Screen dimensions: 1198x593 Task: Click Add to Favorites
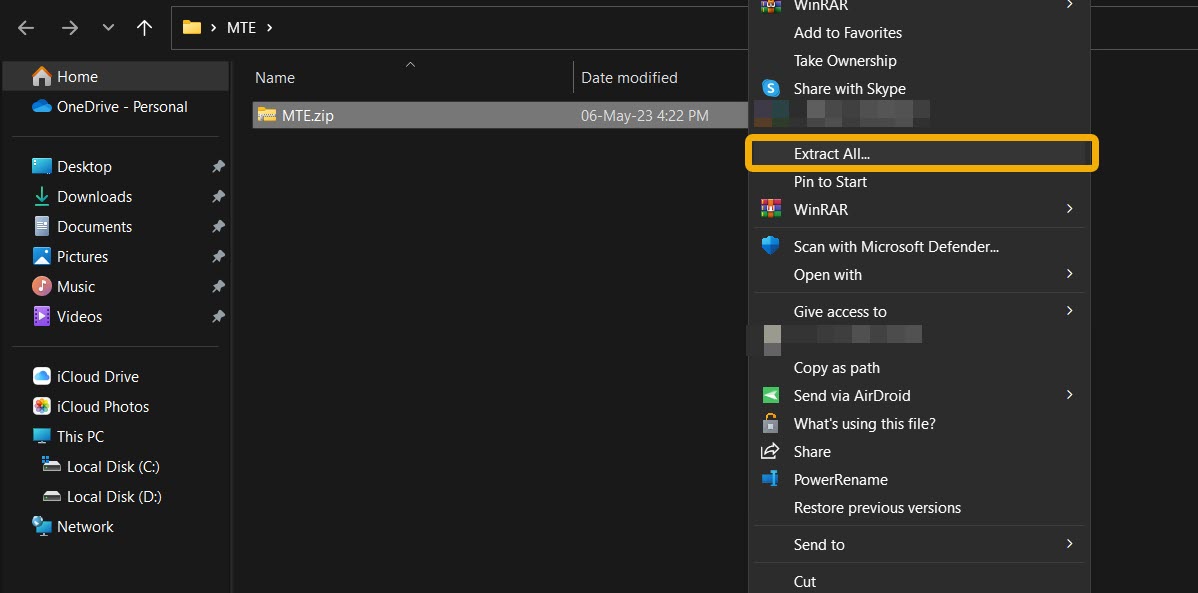[x=847, y=32]
